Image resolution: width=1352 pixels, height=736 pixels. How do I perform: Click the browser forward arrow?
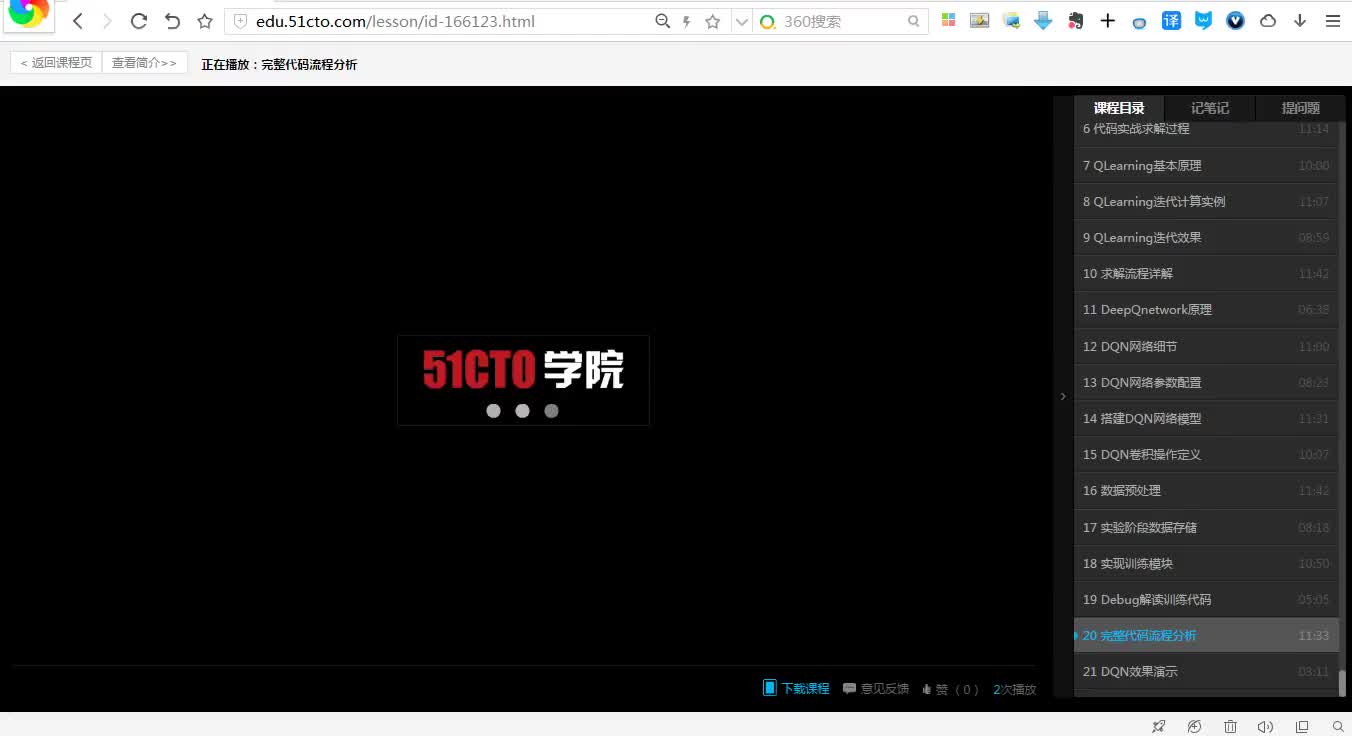[x=108, y=21]
